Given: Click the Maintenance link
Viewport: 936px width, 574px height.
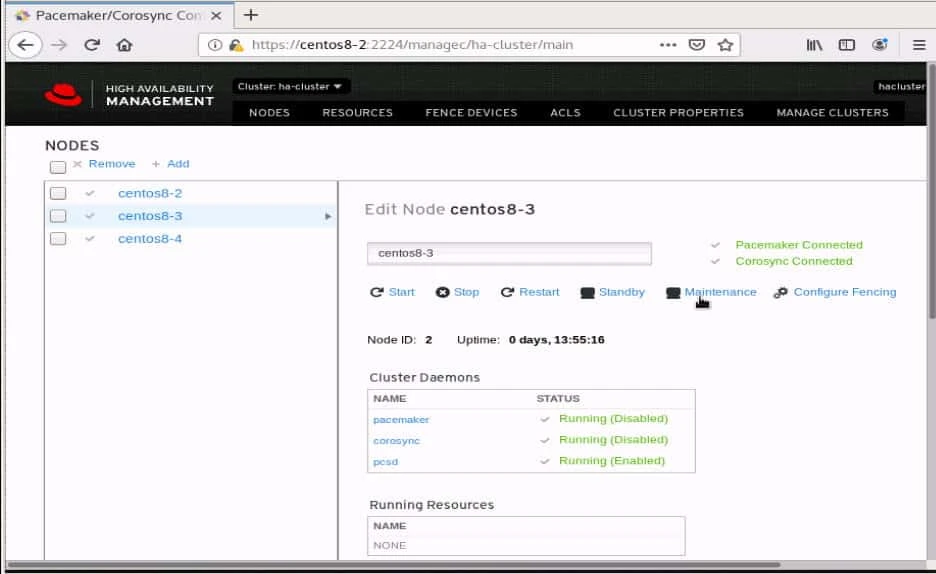Looking at the screenshot, I should point(721,292).
